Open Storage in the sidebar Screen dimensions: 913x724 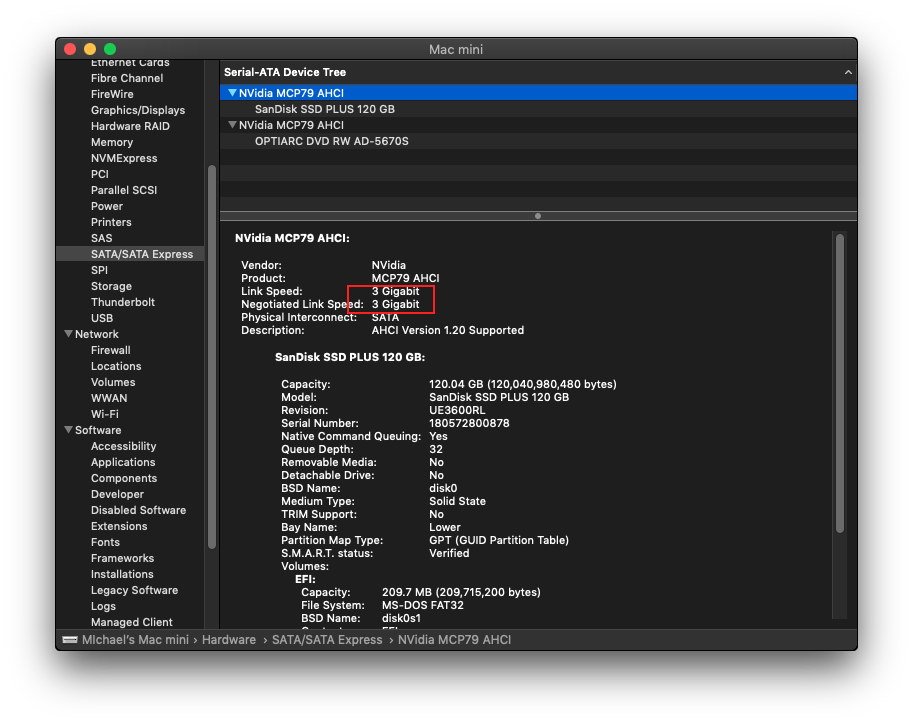click(x=111, y=286)
